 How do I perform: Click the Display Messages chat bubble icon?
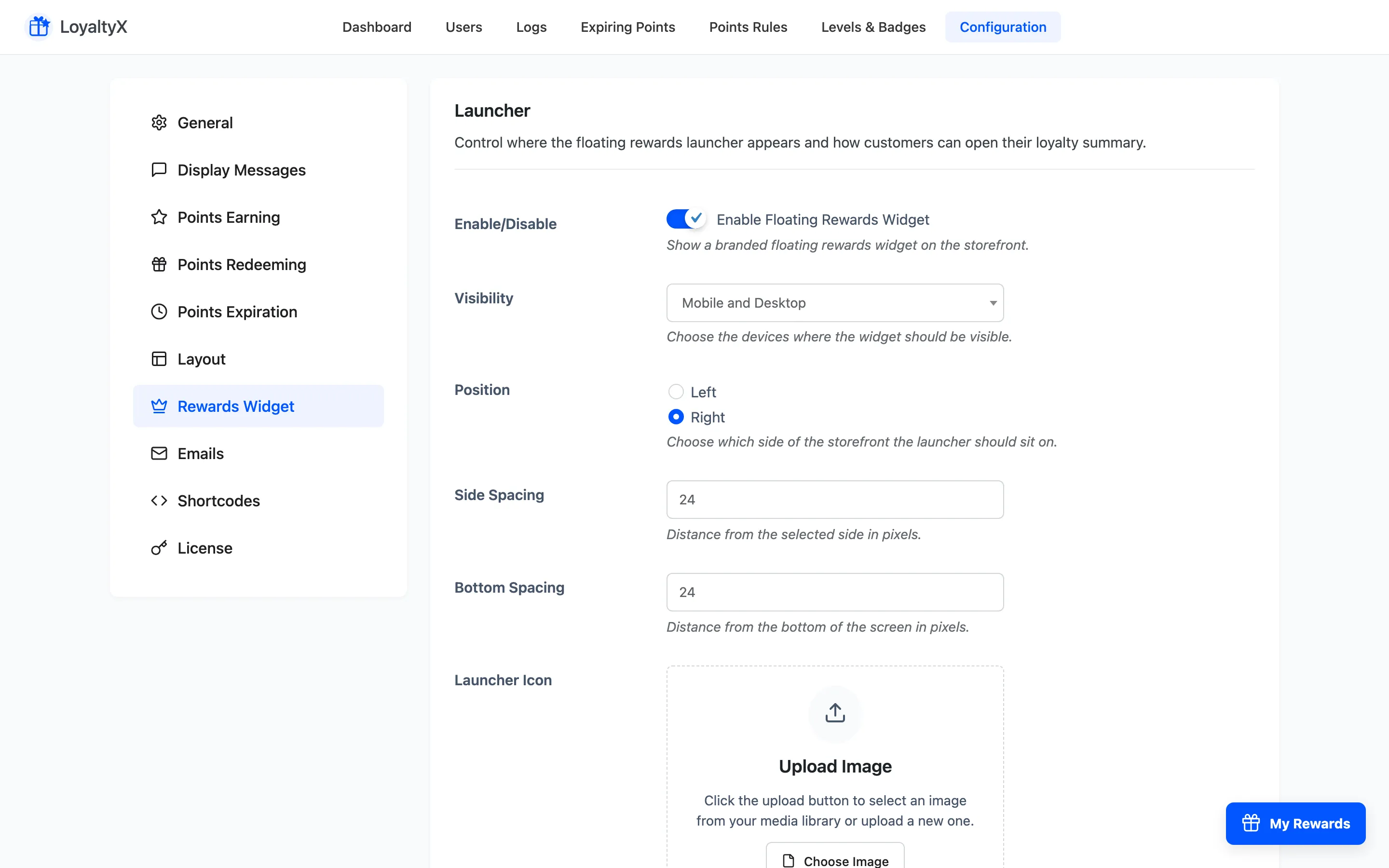point(159,170)
